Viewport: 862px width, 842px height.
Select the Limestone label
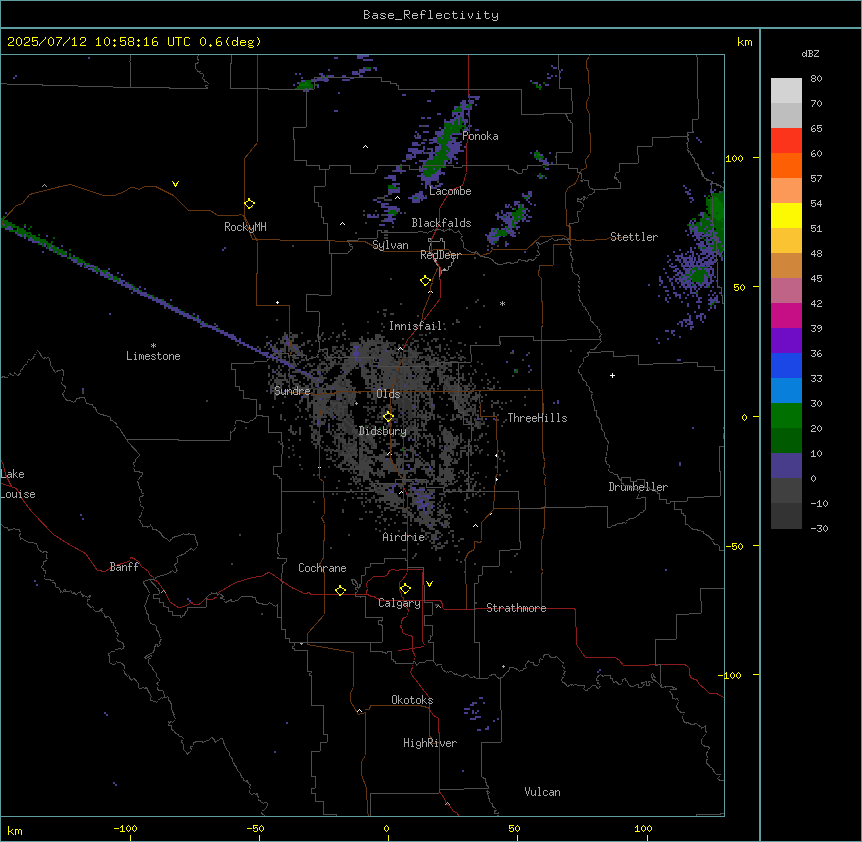click(153, 356)
